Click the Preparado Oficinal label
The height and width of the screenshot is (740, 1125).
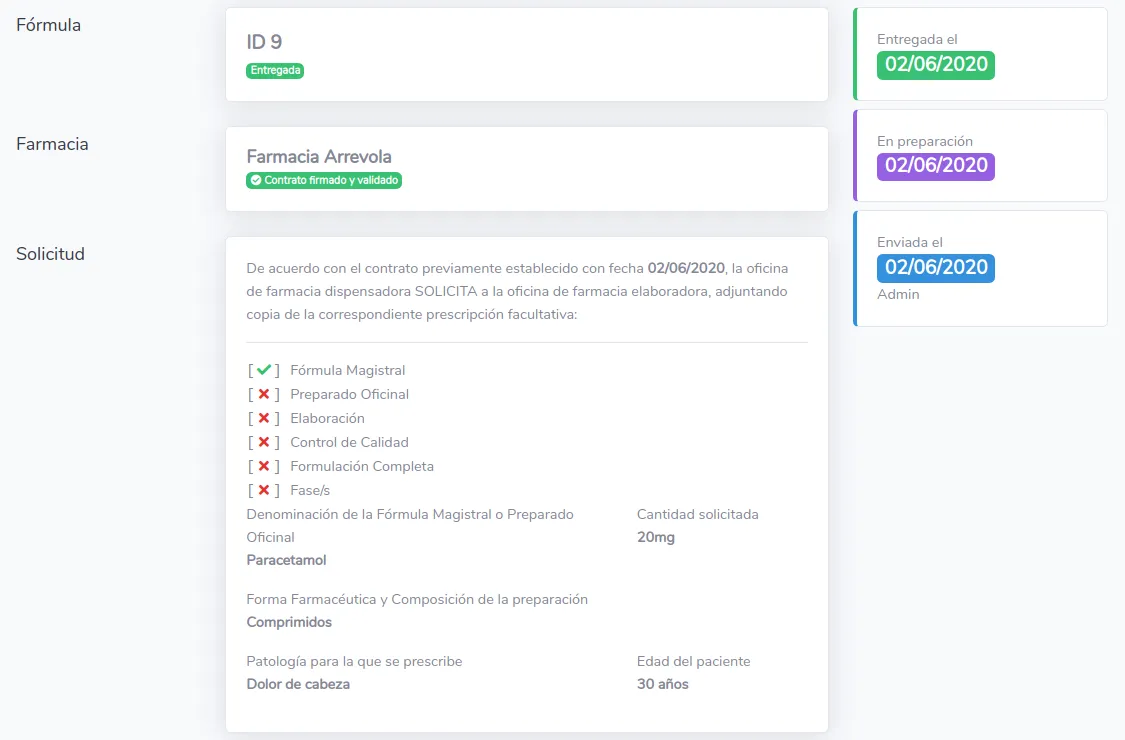(349, 394)
